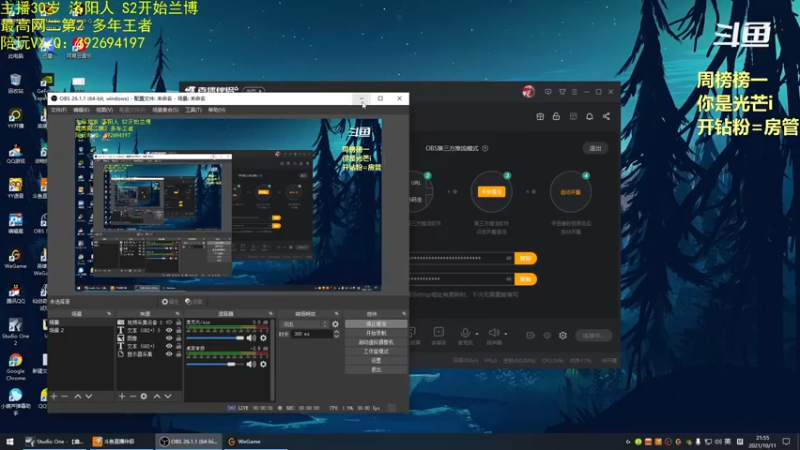The image size is (800, 450).
Task: Open source 滤镜 filters in OBS
Action: coord(194,302)
